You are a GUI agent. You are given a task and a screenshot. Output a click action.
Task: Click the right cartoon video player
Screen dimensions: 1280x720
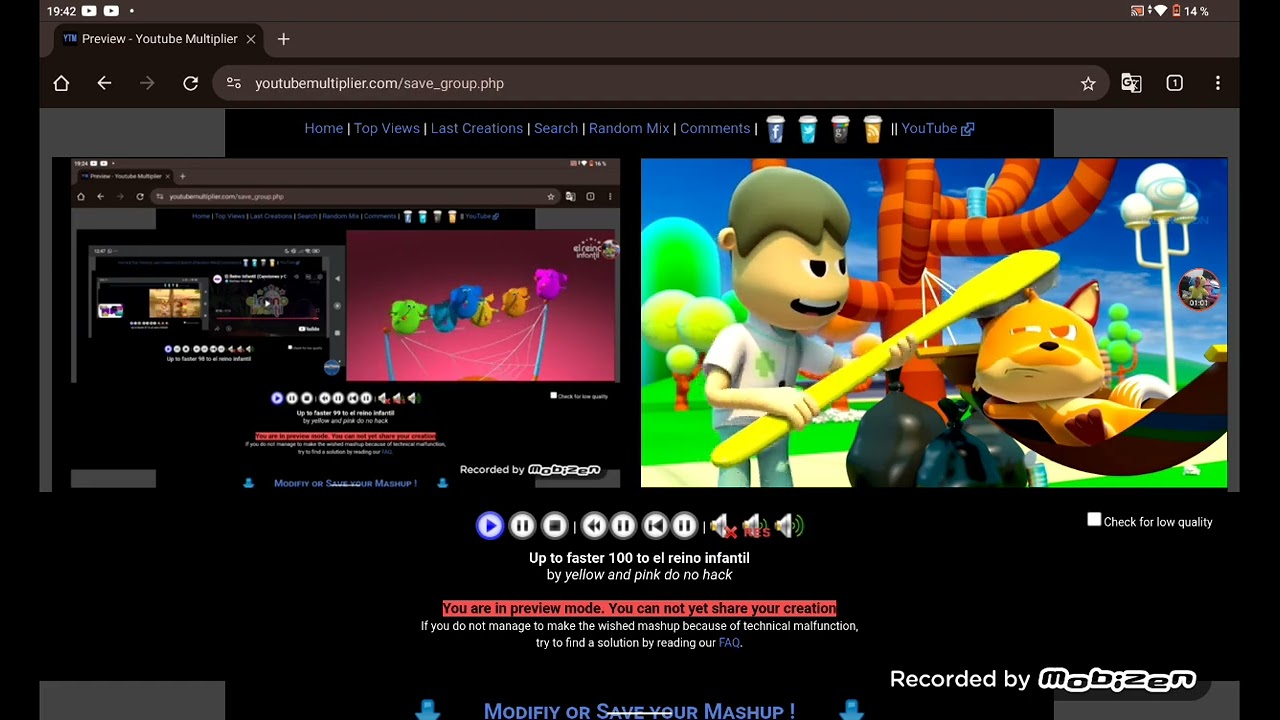pos(934,322)
